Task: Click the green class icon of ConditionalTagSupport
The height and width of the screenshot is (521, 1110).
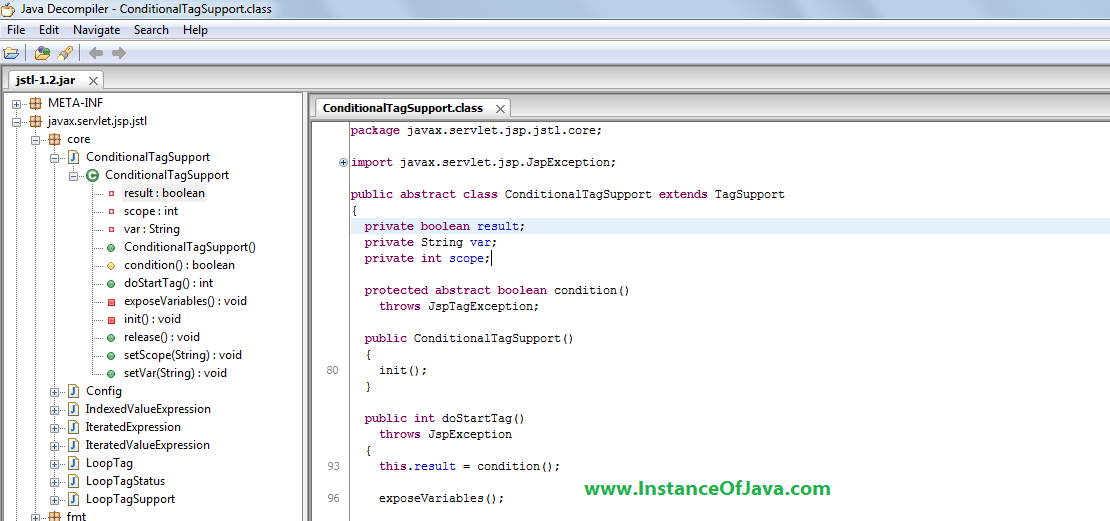Action: [x=92, y=176]
